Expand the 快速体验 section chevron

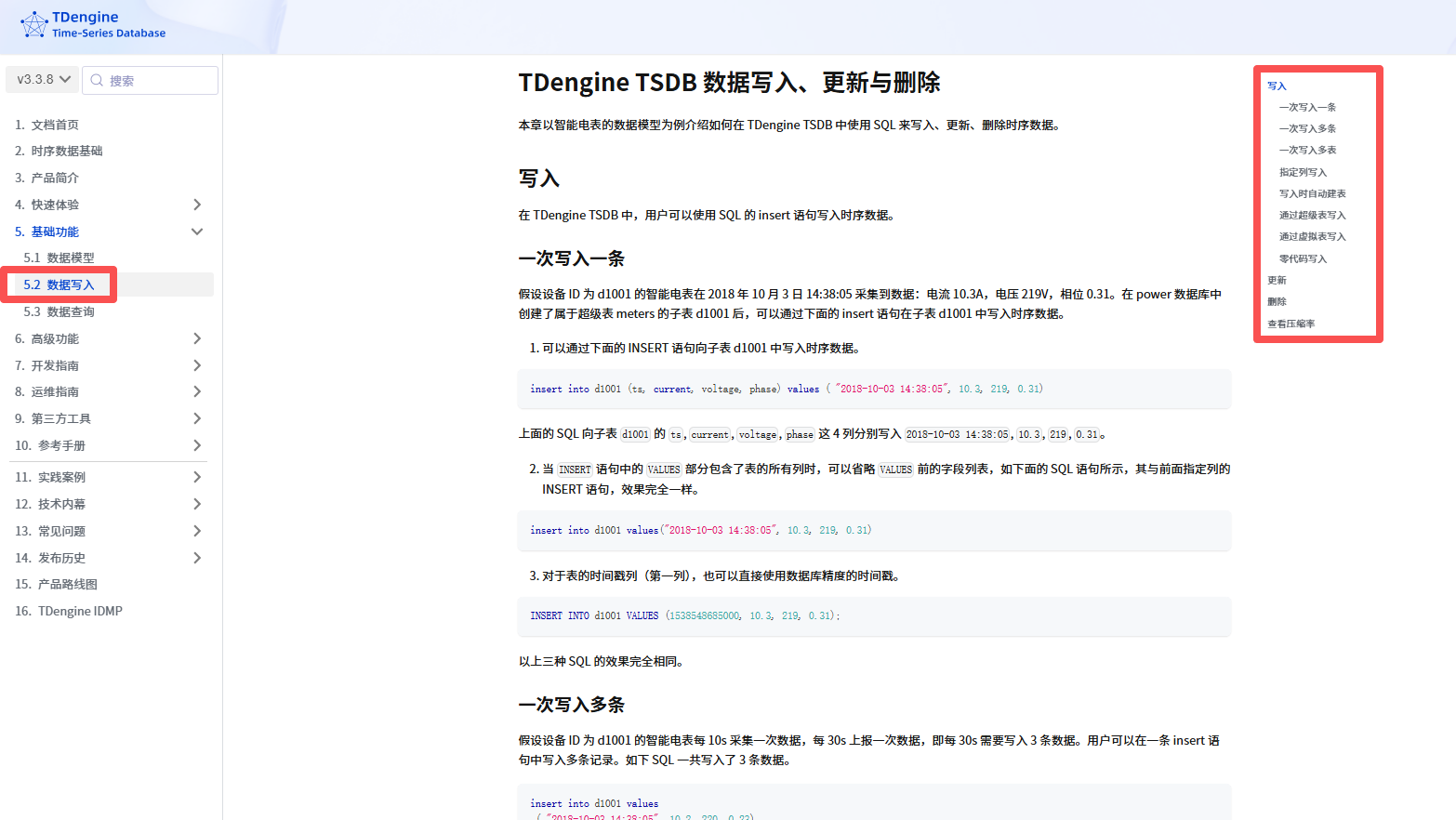pyautogui.click(x=197, y=205)
